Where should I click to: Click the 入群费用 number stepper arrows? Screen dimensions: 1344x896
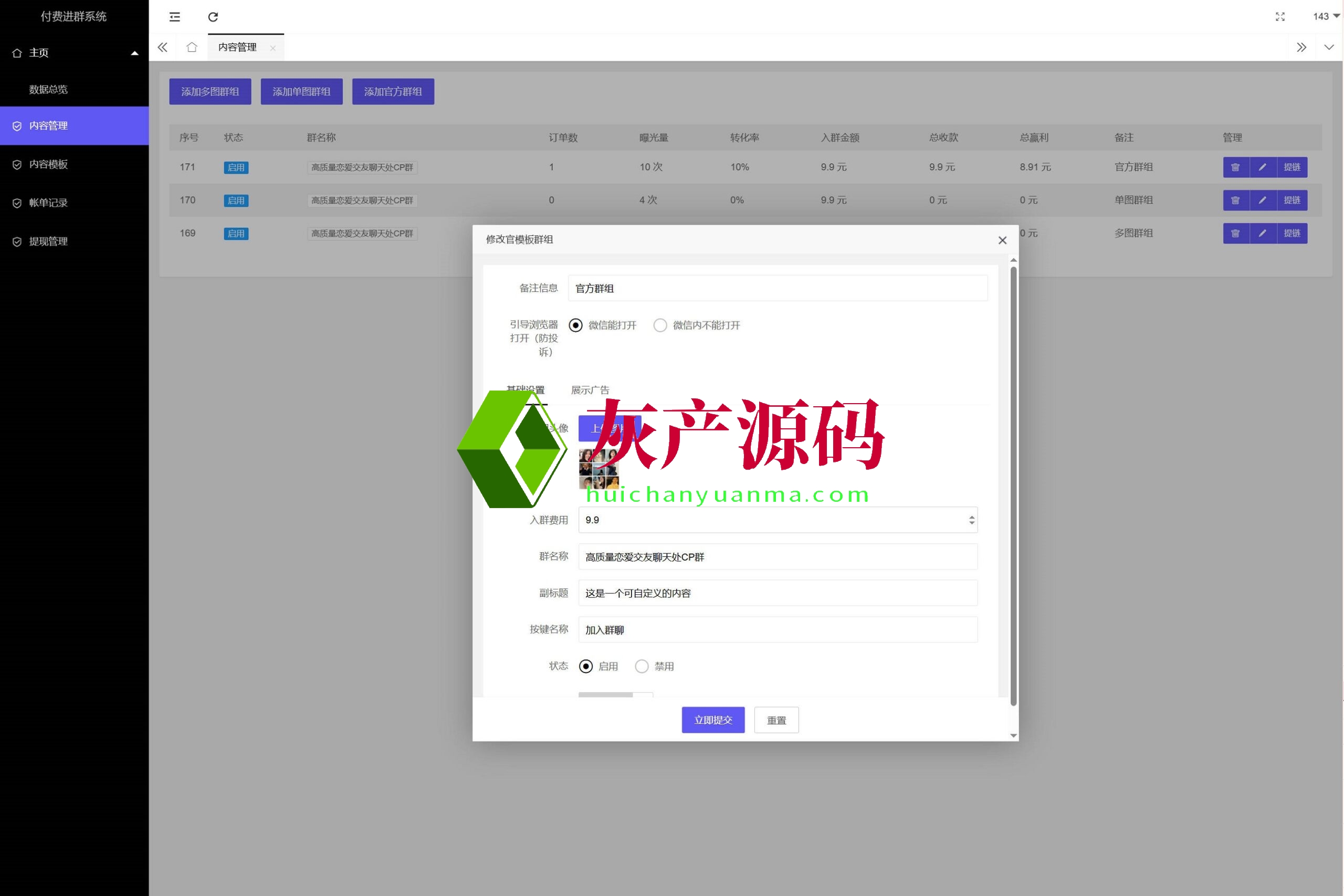pyautogui.click(x=971, y=520)
